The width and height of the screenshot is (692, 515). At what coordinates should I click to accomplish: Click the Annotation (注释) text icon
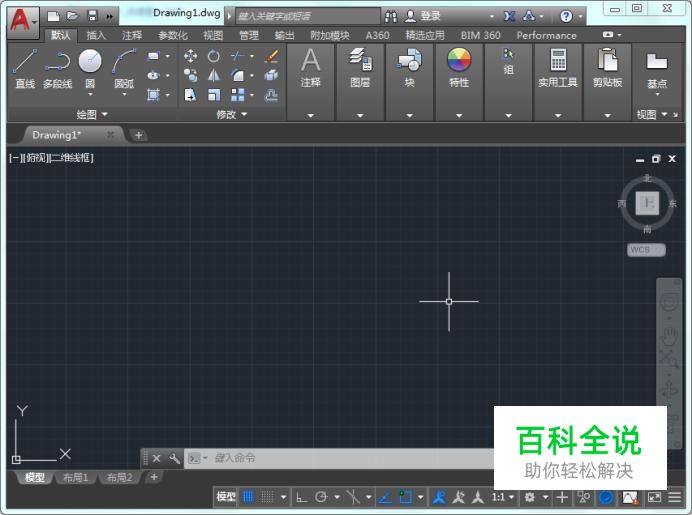311,62
